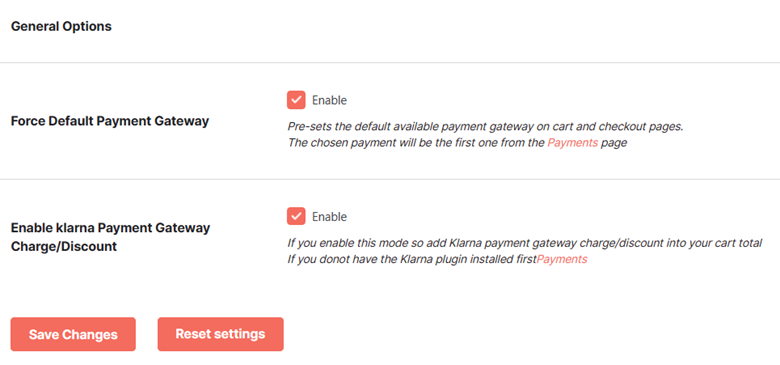The width and height of the screenshot is (780, 365).
Task: Click 'If you enable this mode' description line
Action: (525, 243)
